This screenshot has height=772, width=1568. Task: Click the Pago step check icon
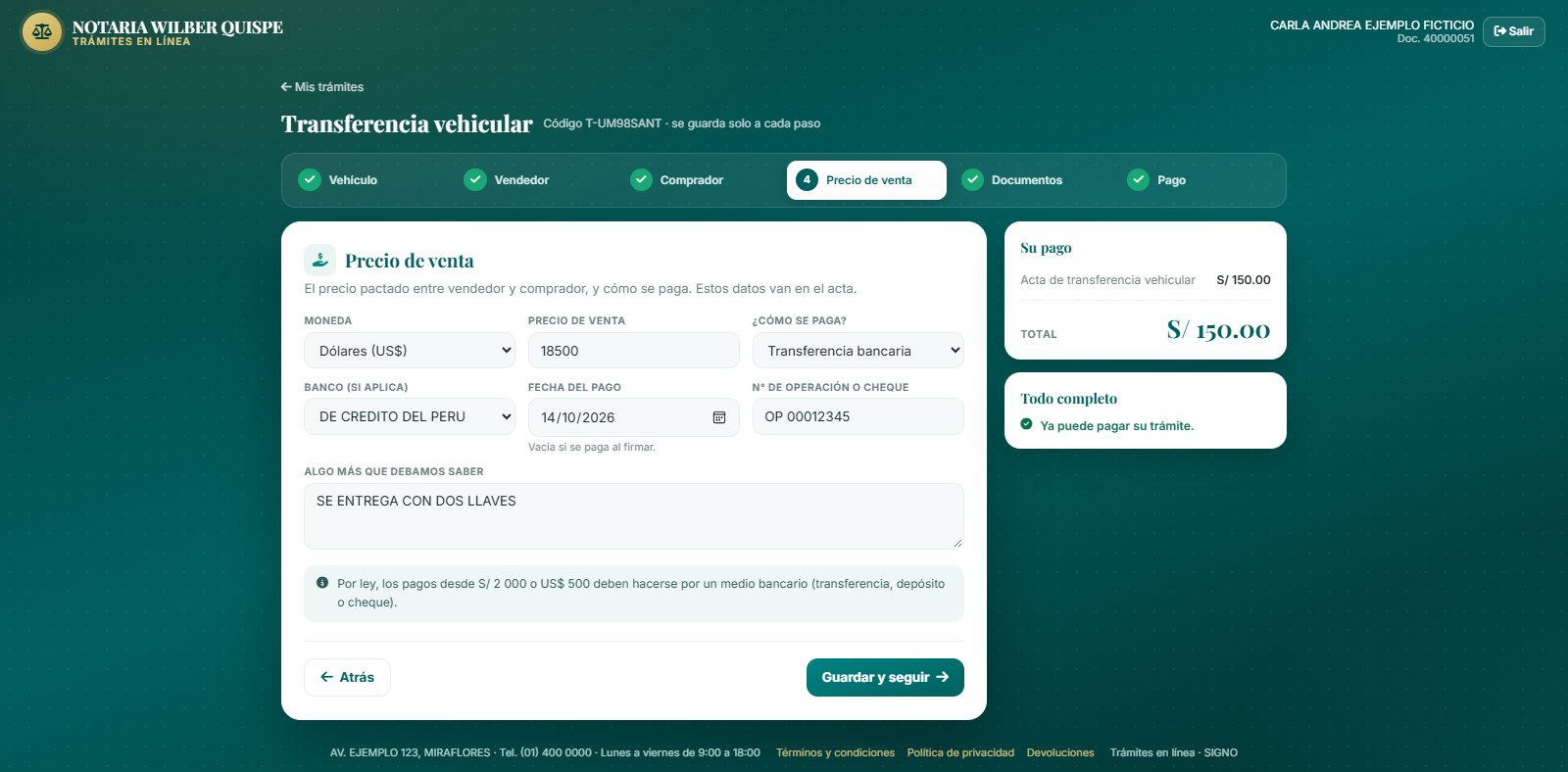(1138, 180)
